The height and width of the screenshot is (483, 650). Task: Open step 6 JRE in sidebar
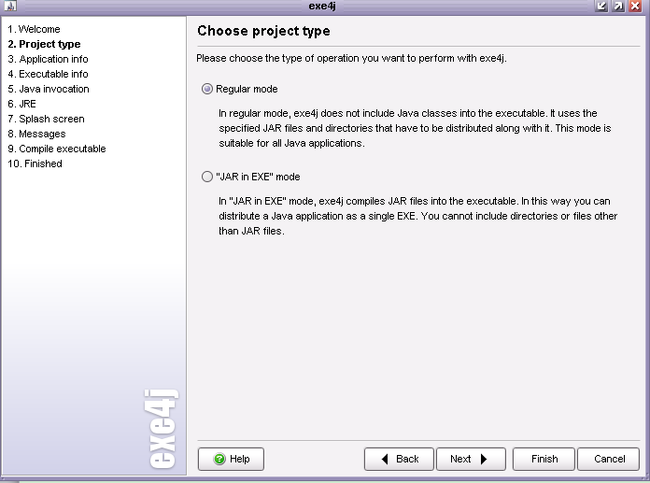[22, 104]
